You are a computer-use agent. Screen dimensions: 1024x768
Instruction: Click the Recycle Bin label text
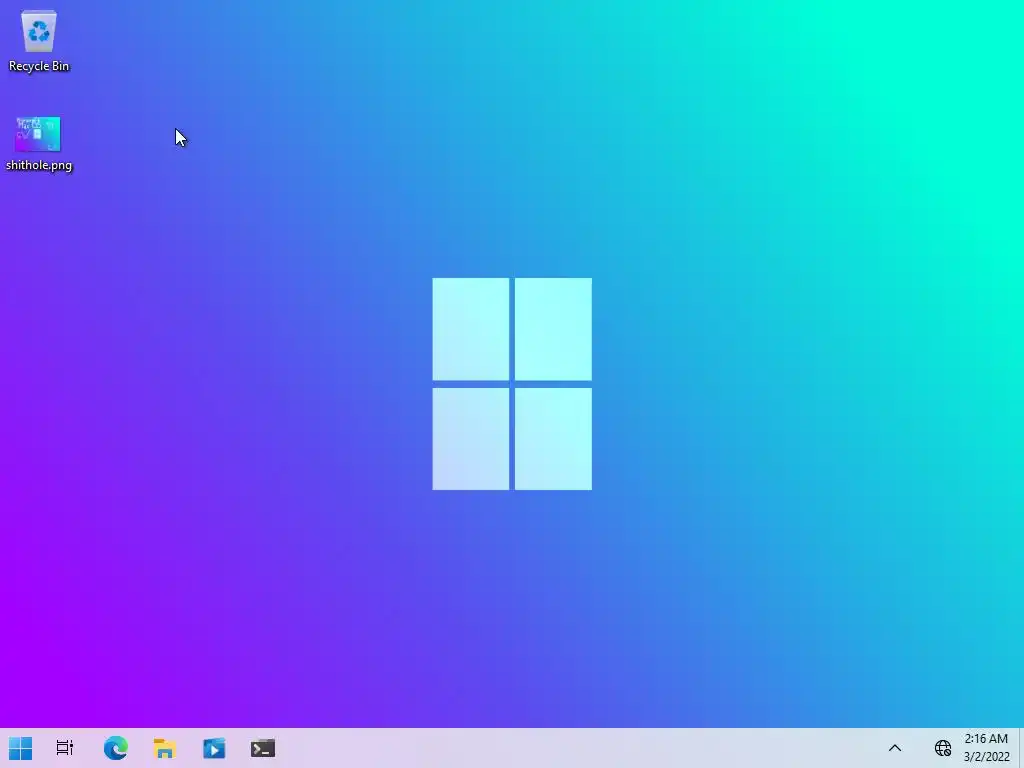coord(39,66)
